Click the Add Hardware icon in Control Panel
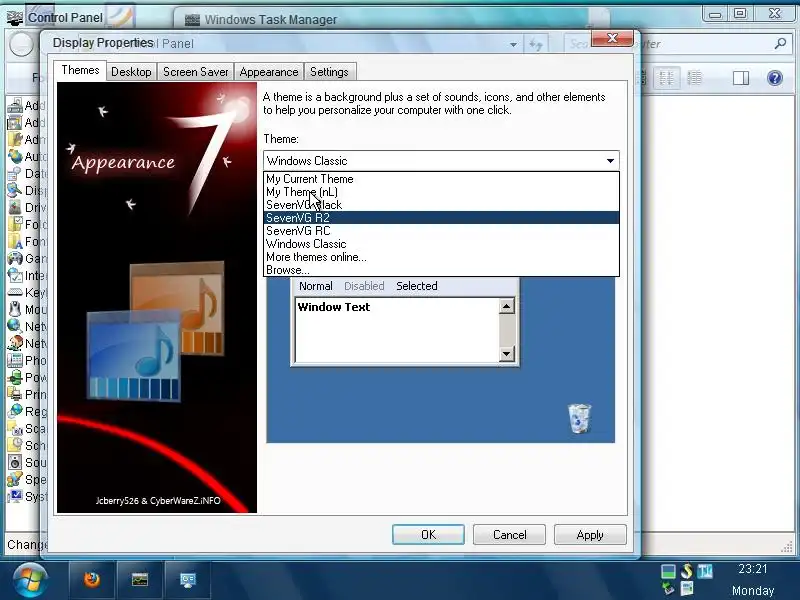Image resolution: width=800 pixels, height=600 pixels. point(15,106)
